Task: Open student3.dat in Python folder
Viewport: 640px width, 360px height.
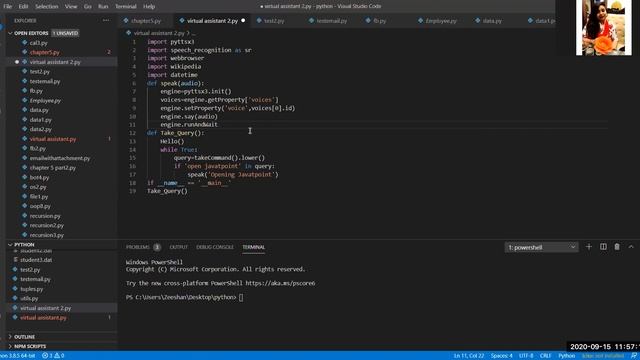Action: click(x=36, y=260)
